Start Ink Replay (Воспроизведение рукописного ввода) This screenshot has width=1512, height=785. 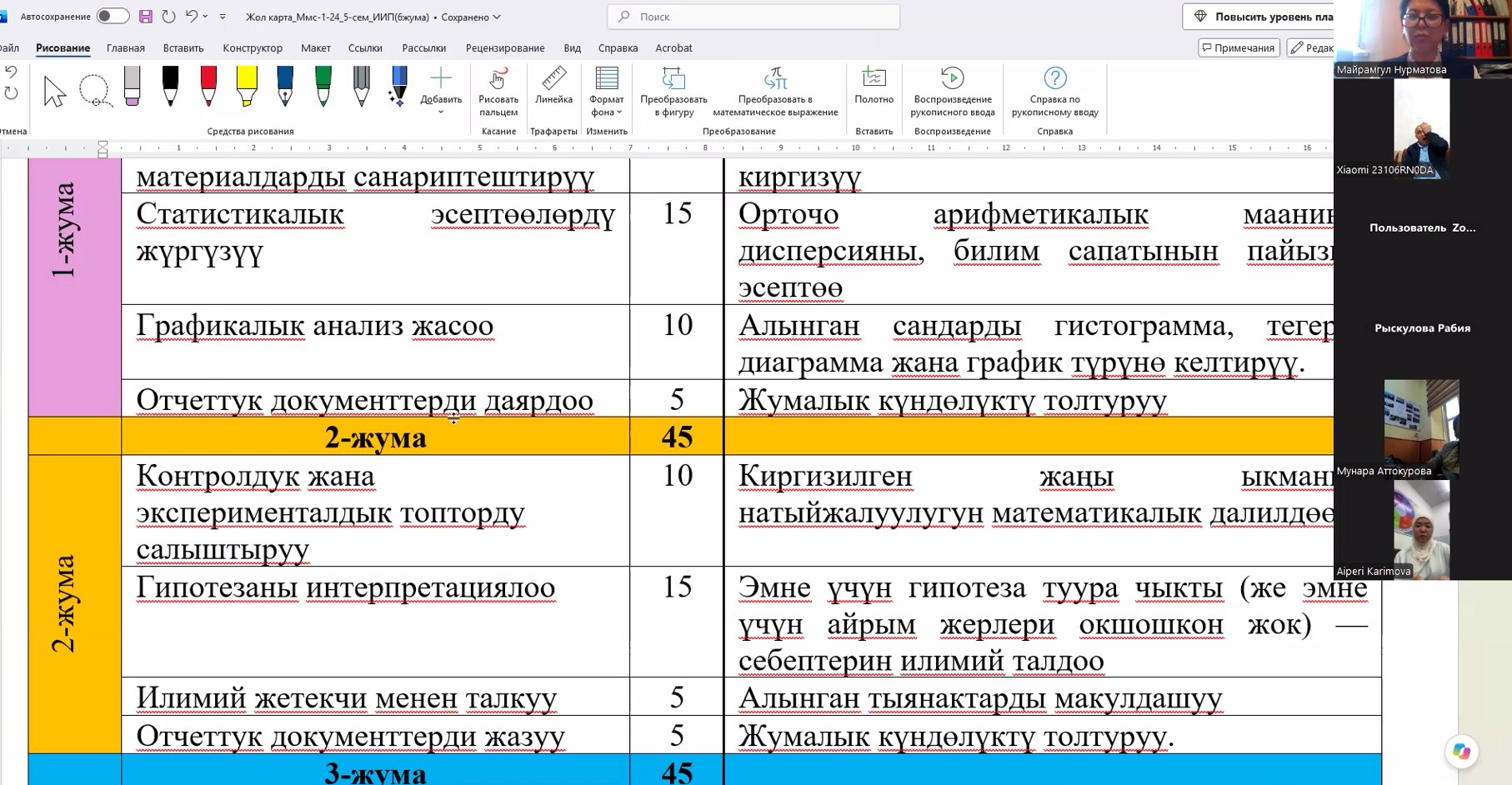[x=952, y=92]
